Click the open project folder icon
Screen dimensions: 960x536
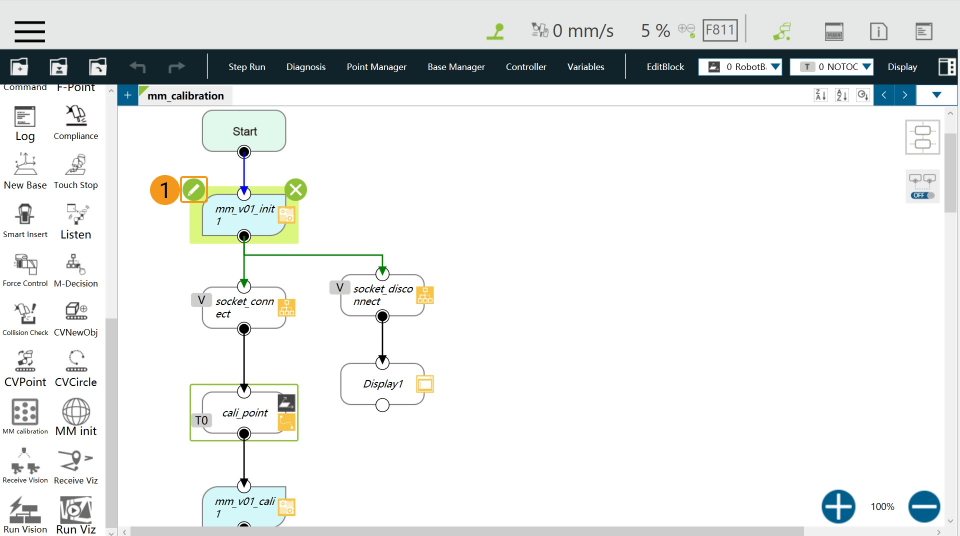pyautogui.click(x=97, y=66)
